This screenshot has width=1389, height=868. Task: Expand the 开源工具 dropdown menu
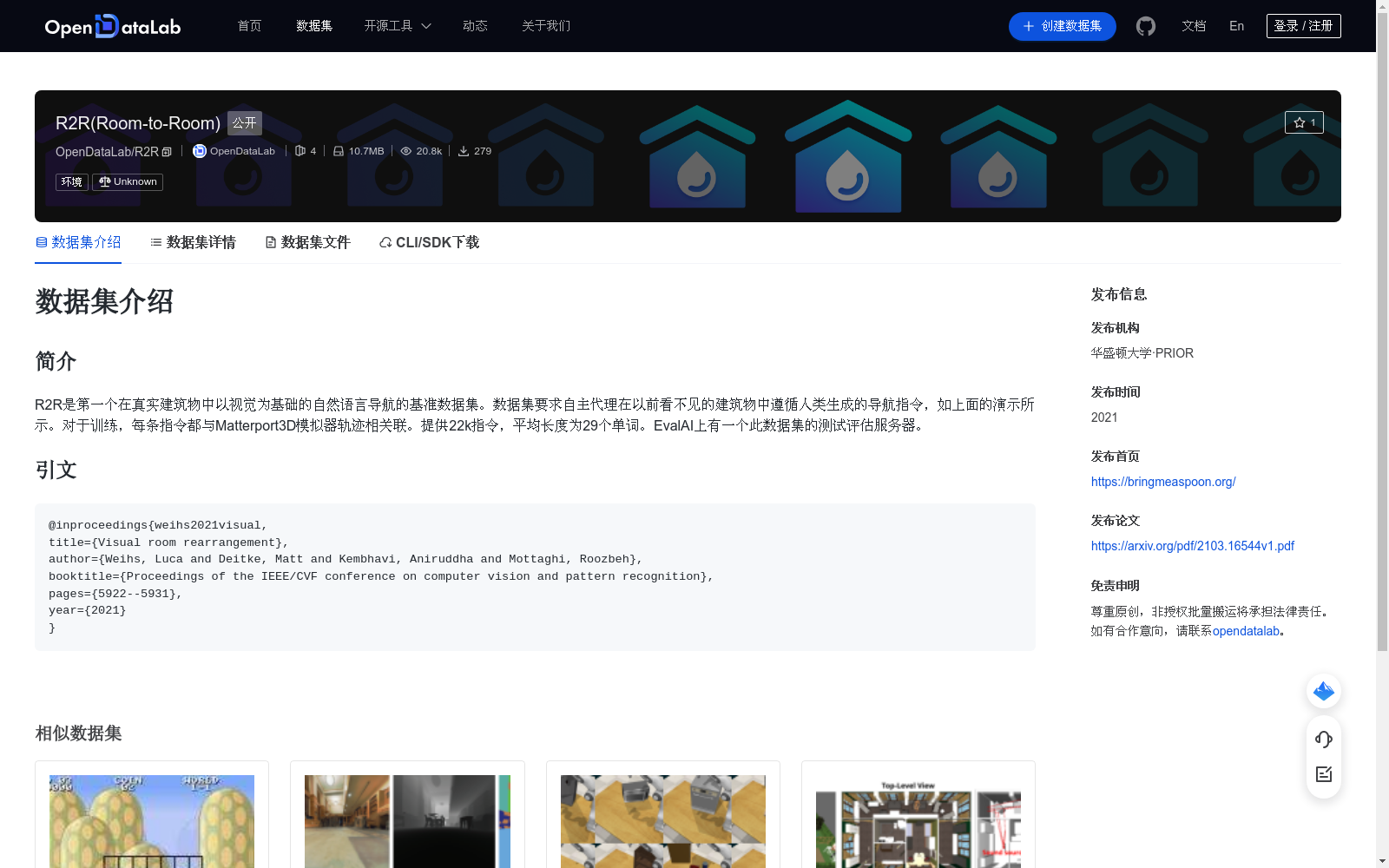point(398,26)
